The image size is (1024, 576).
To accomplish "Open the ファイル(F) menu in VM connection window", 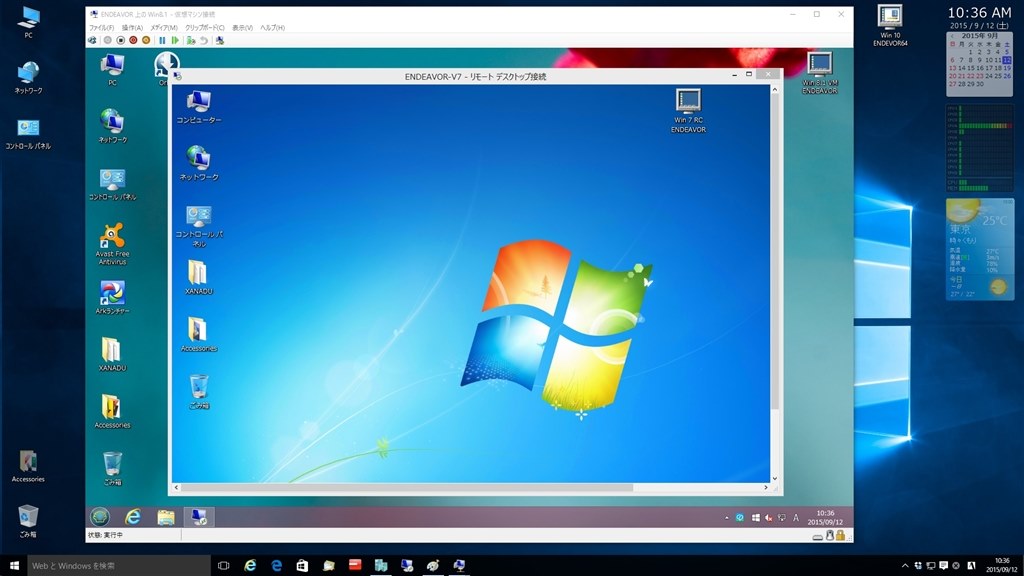I will 101,28.
